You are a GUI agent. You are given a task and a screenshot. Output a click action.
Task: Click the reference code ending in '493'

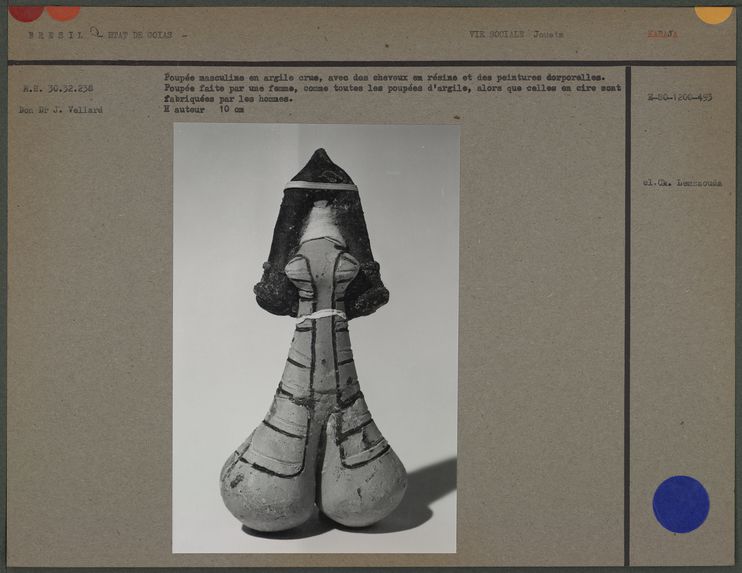click(679, 97)
